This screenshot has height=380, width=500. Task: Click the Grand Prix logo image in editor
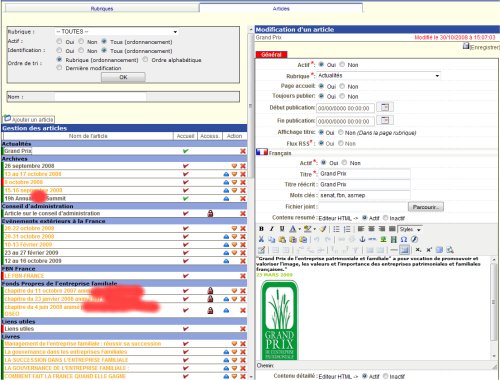(279, 320)
